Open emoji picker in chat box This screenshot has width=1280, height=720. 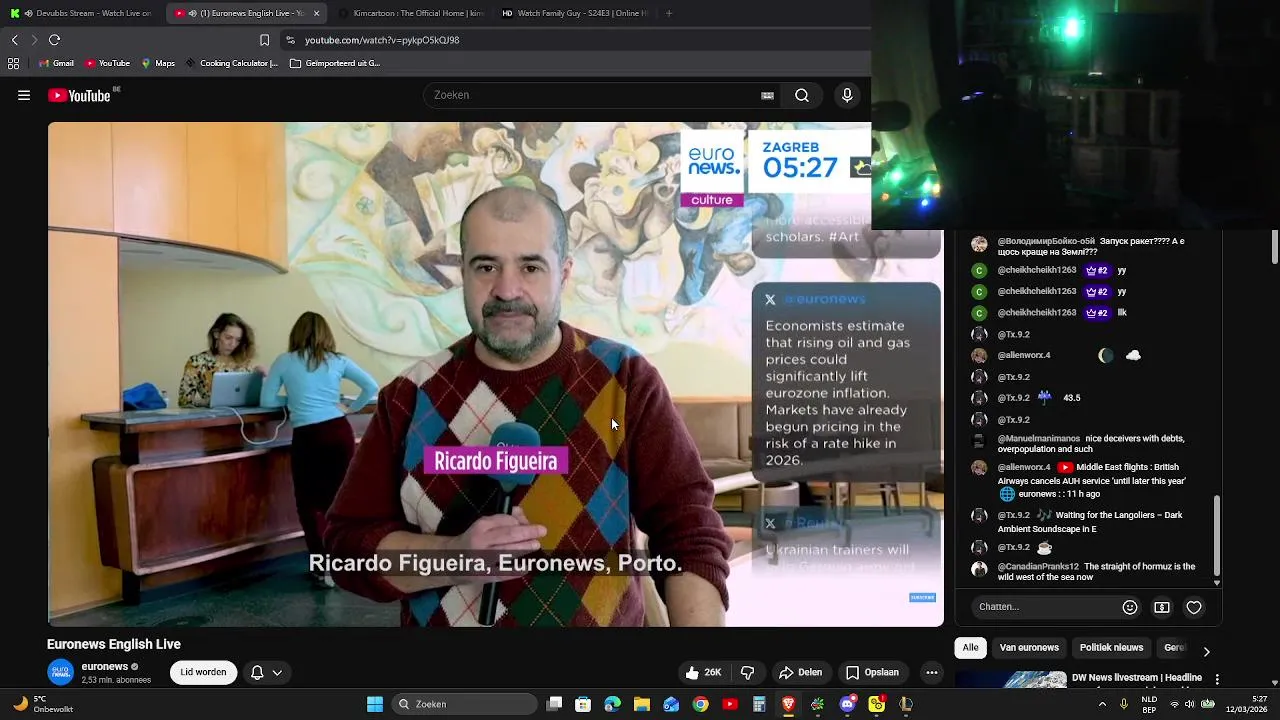[x=1130, y=607]
